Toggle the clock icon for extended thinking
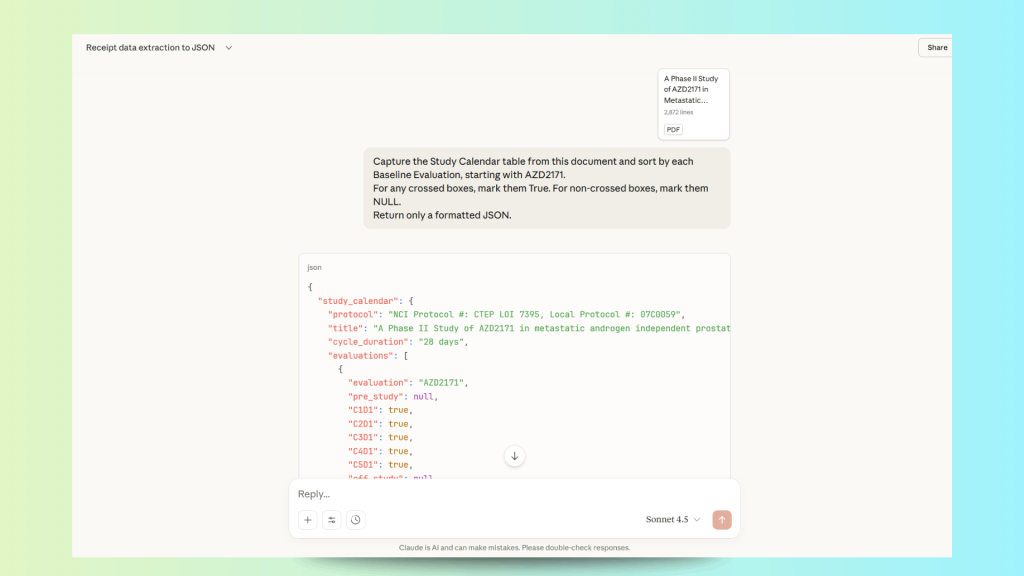 356,520
